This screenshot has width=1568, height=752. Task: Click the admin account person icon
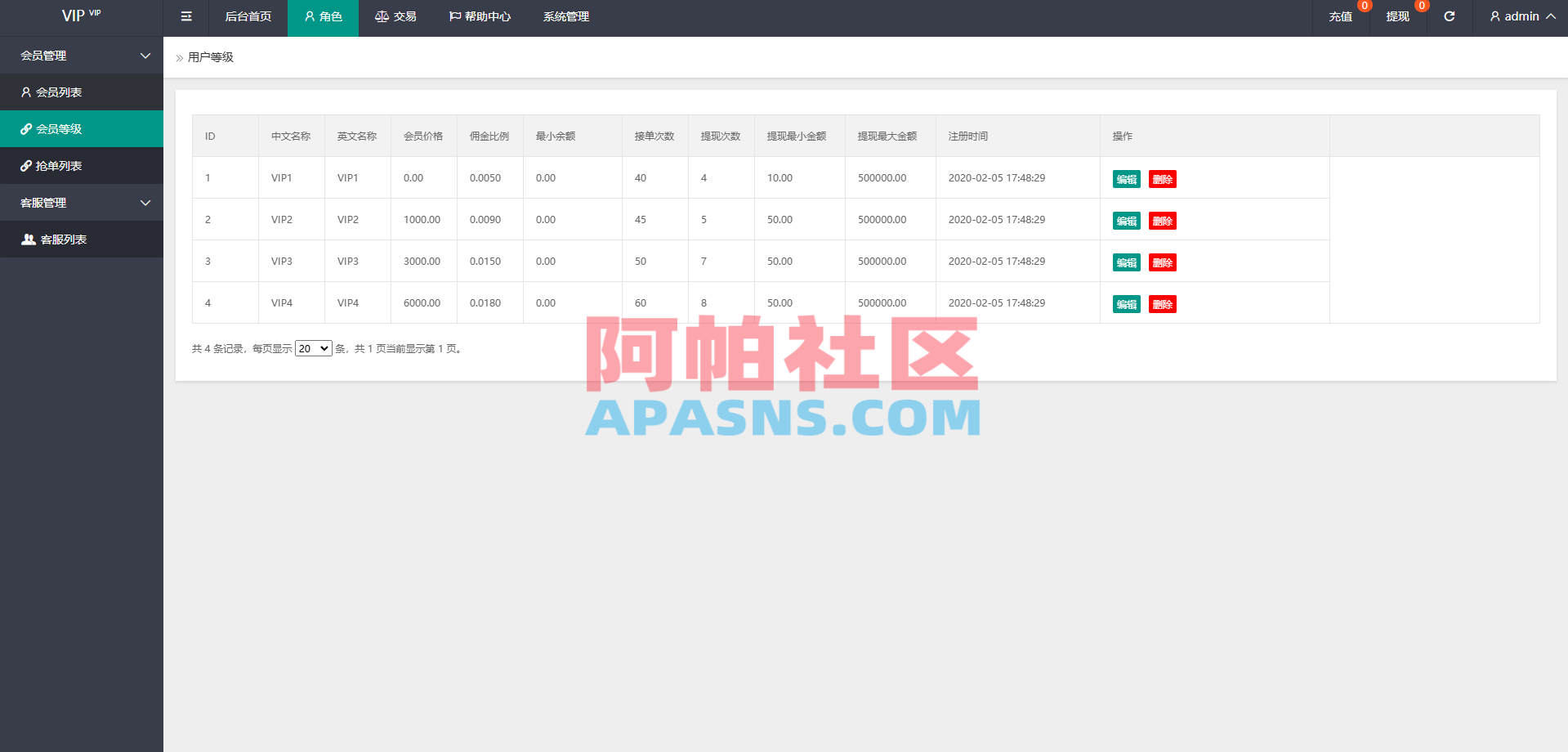1494,16
